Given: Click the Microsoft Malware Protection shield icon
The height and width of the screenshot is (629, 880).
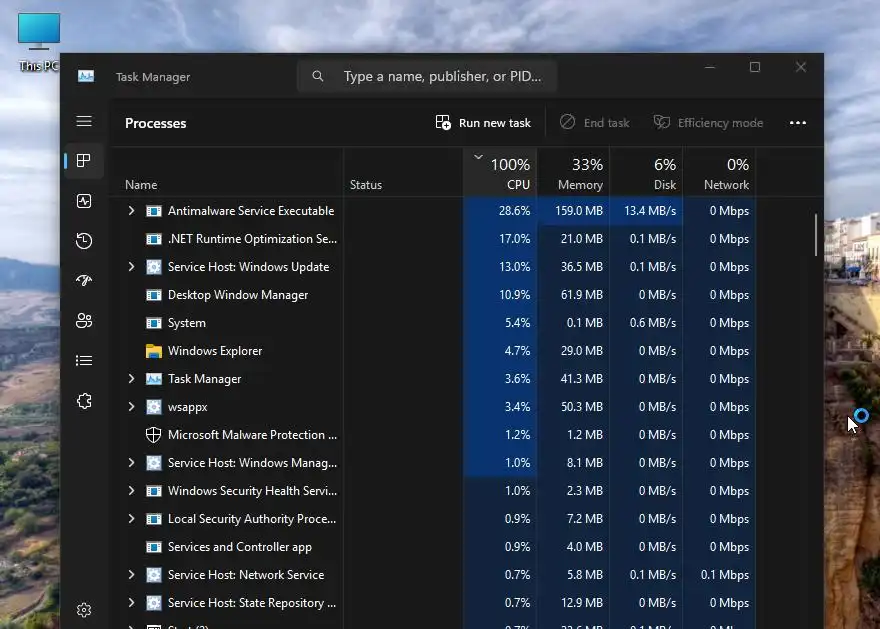Looking at the screenshot, I should coord(153,435).
